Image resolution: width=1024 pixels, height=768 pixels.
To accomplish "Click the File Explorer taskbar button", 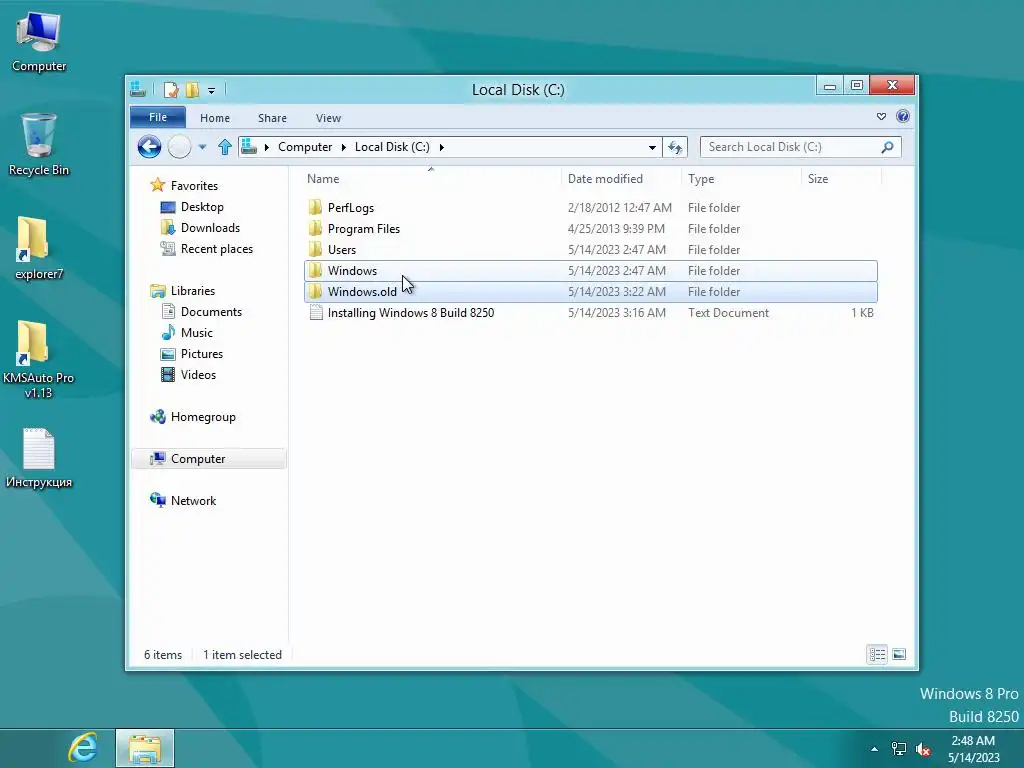I will point(145,748).
